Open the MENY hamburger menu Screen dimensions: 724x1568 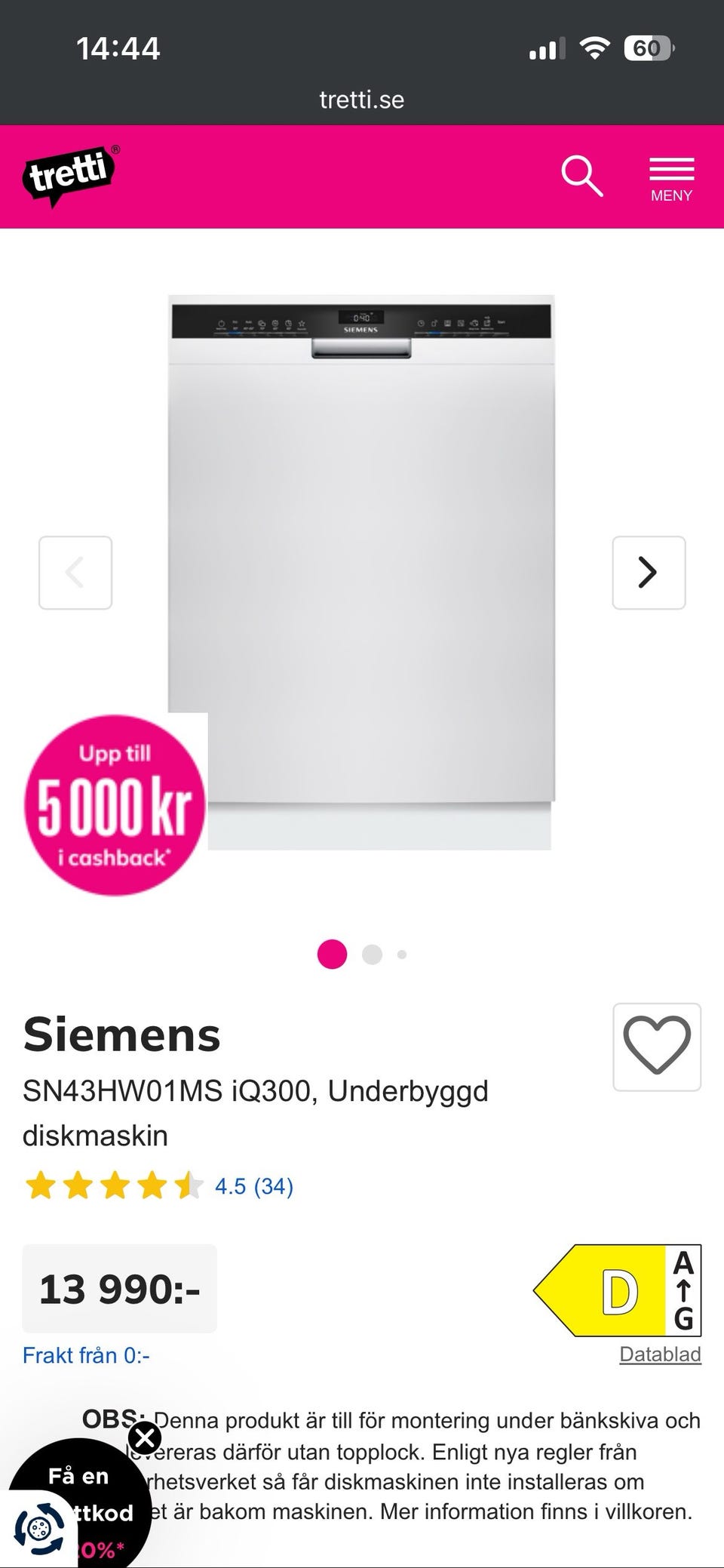tap(671, 180)
